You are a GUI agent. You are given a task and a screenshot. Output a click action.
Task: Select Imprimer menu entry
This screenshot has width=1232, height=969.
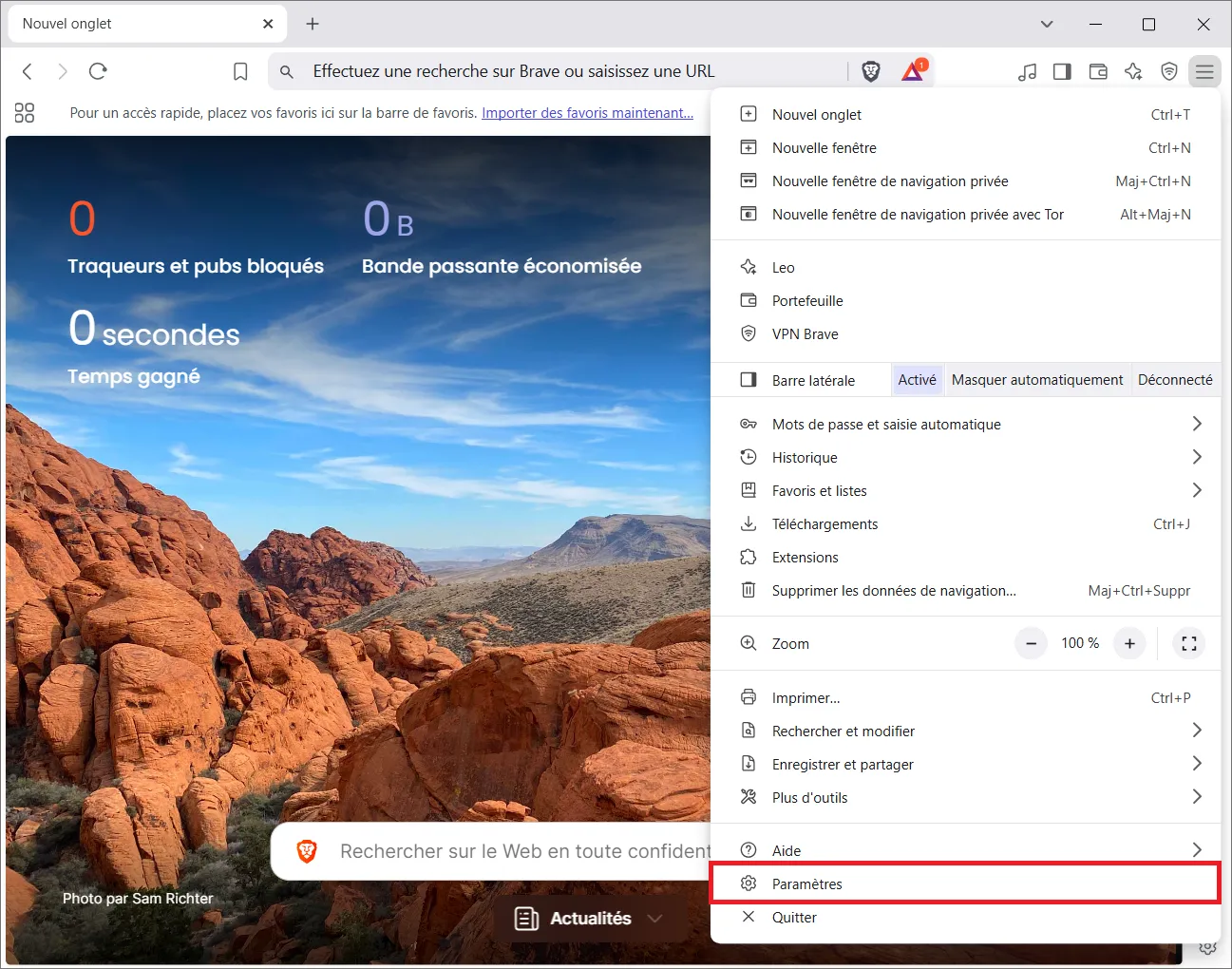[x=965, y=697]
